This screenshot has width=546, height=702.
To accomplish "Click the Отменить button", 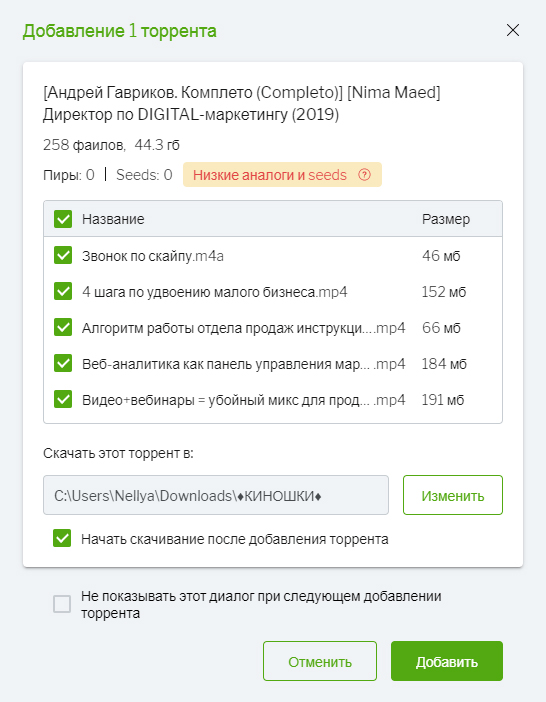I will click(320, 661).
